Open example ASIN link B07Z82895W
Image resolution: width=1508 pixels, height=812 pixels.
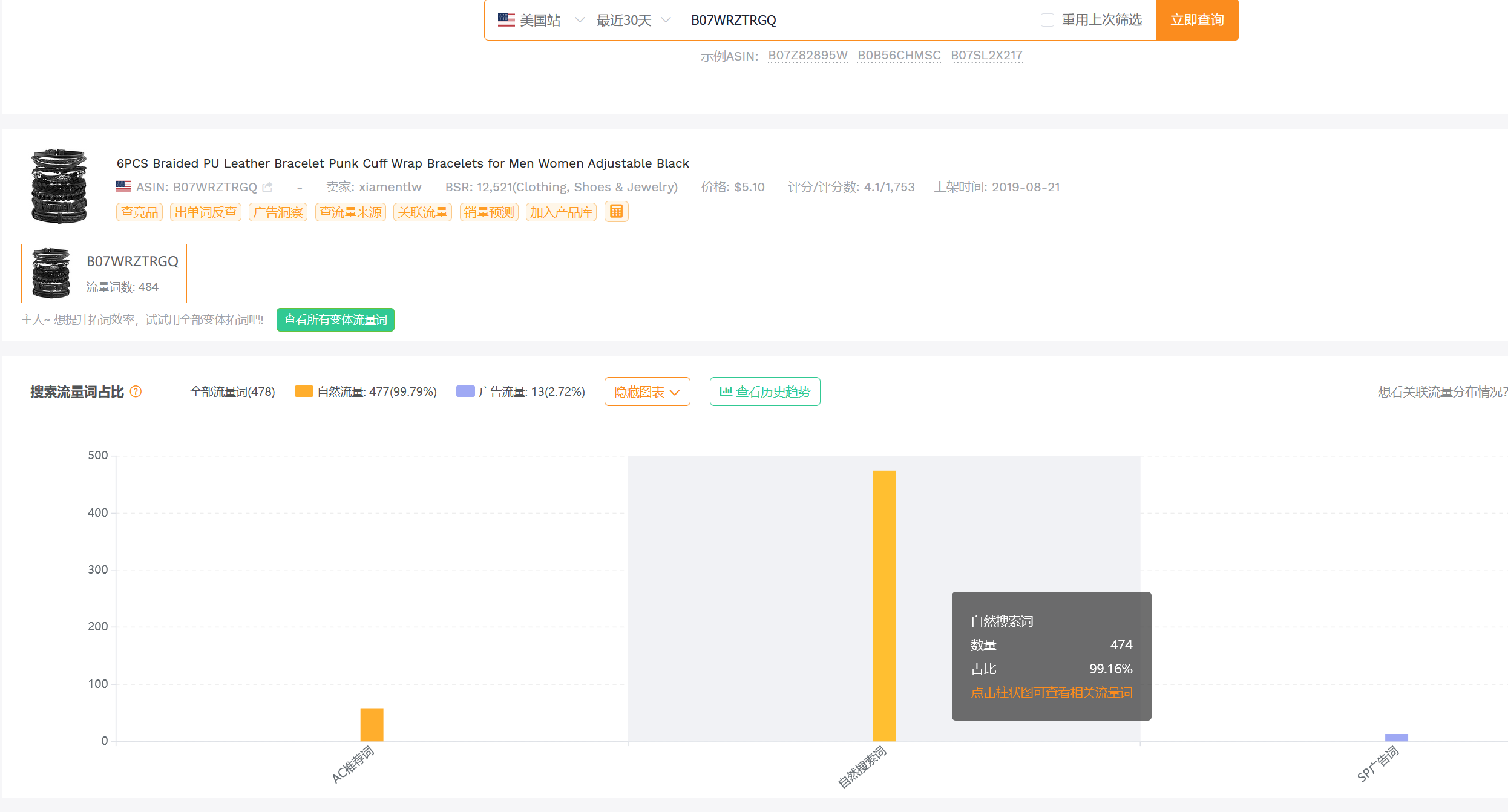point(807,54)
